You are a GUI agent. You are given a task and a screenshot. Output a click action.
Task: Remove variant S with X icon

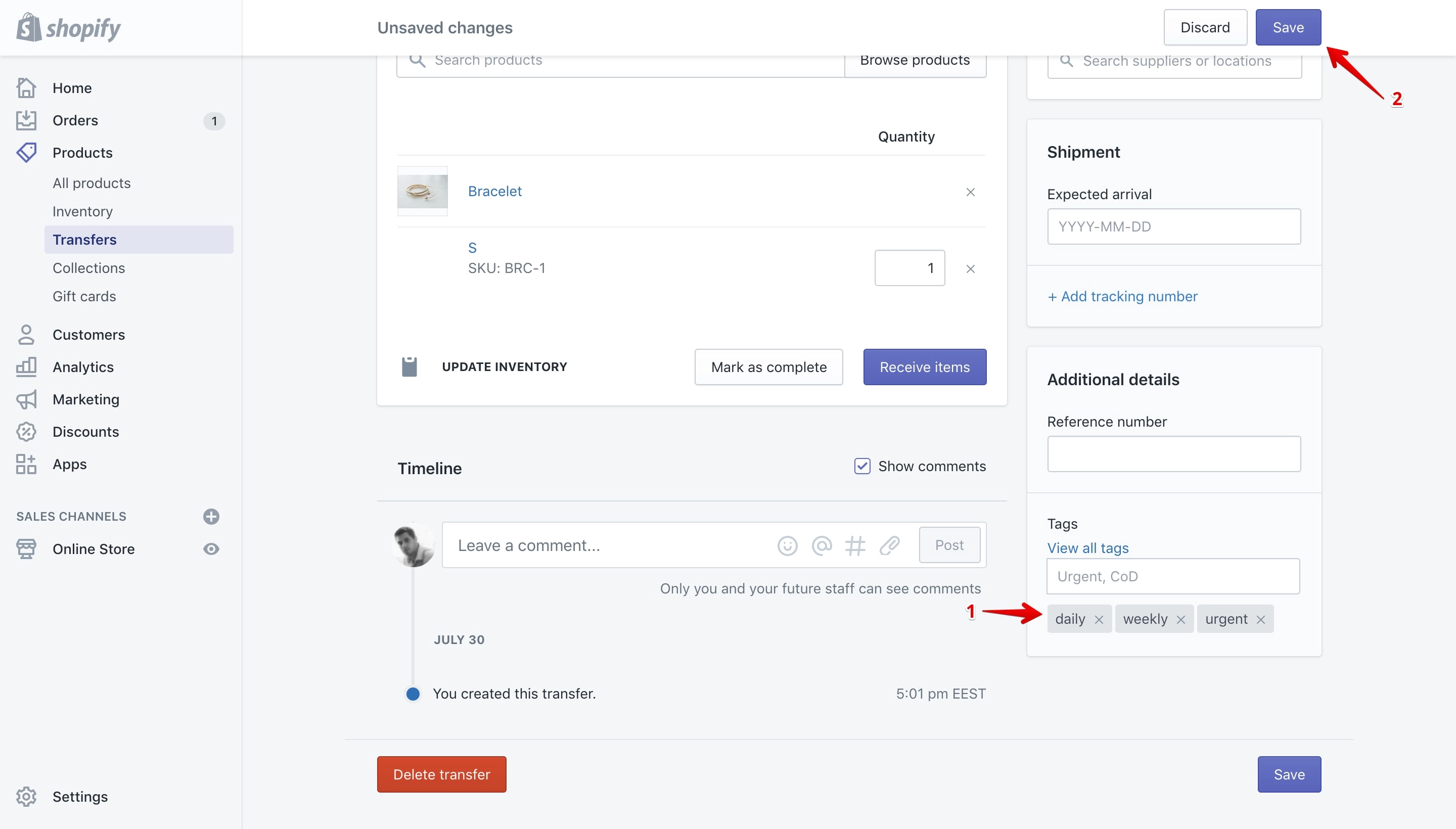[970, 269]
